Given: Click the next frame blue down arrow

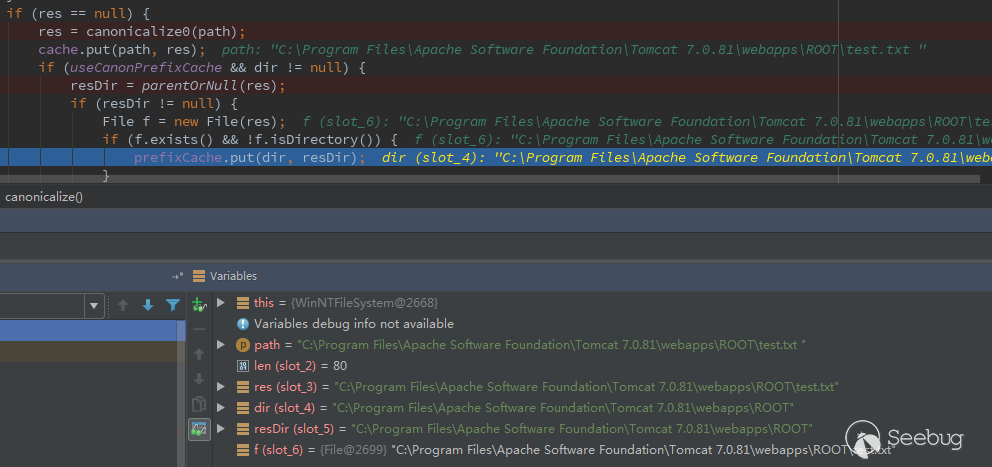Looking at the screenshot, I should tap(148, 306).
